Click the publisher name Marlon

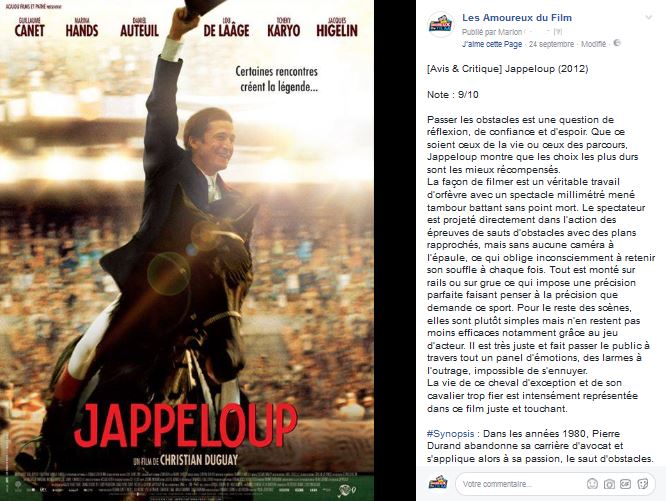[x=510, y=32]
